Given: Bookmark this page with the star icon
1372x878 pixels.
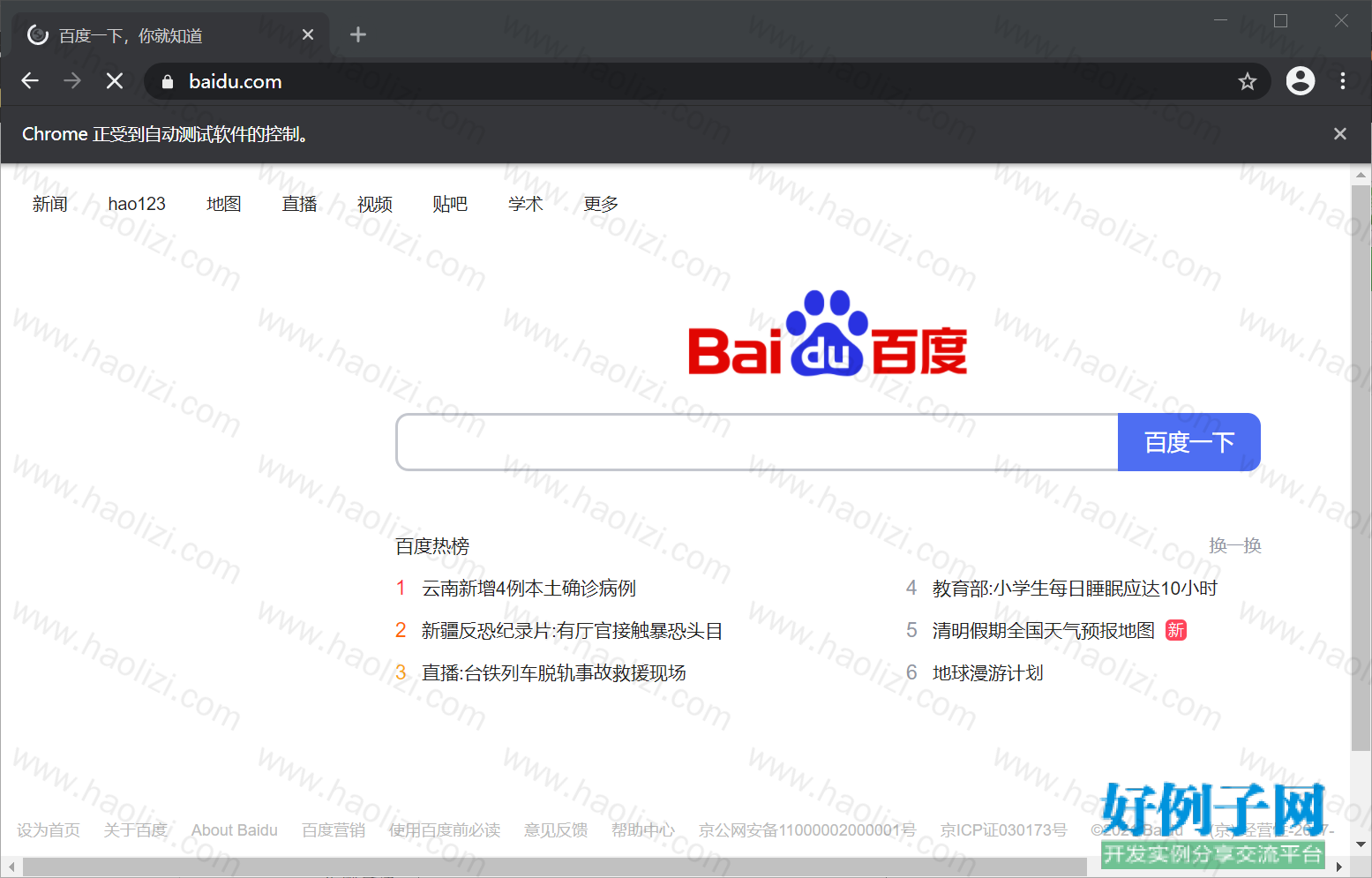Looking at the screenshot, I should pos(1248,82).
